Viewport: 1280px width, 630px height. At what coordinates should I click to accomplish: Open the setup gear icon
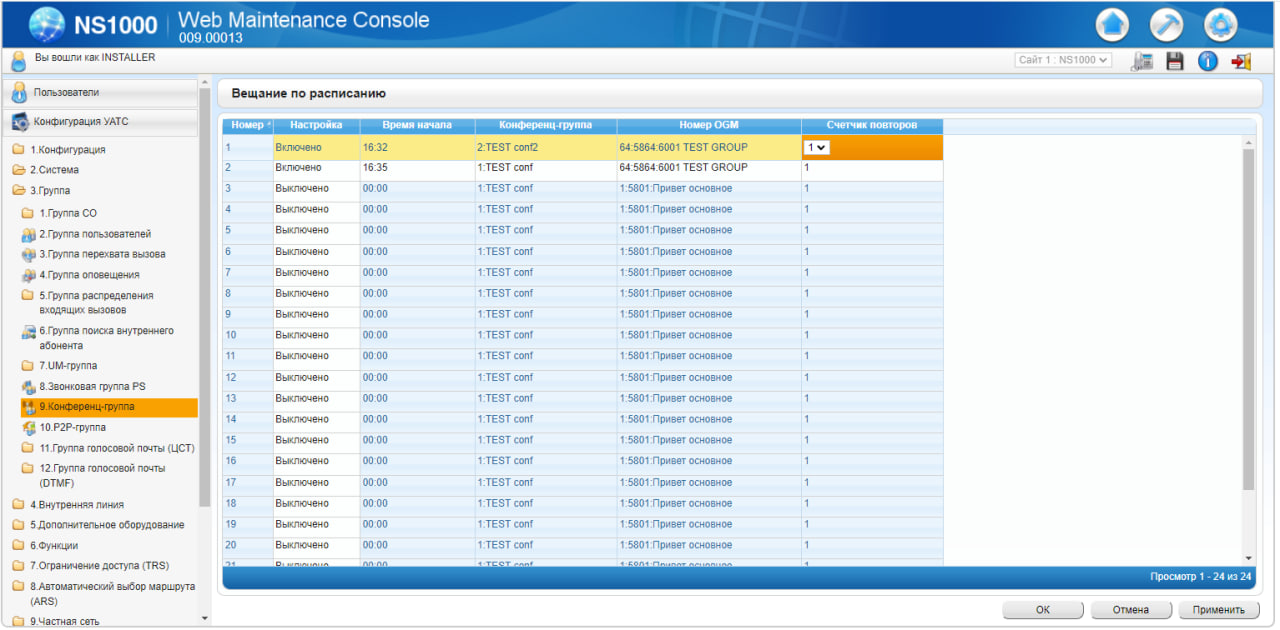(1220, 25)
